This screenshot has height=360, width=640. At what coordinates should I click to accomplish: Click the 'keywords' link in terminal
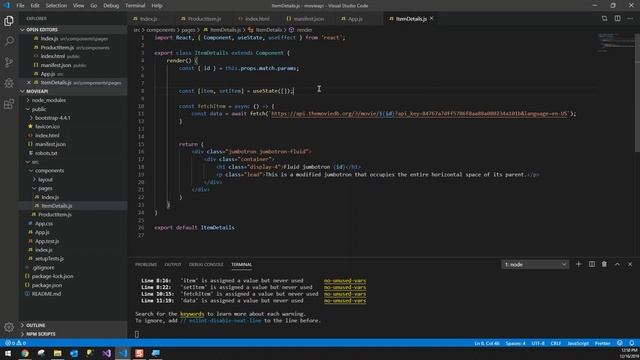(x=192, y=314)
